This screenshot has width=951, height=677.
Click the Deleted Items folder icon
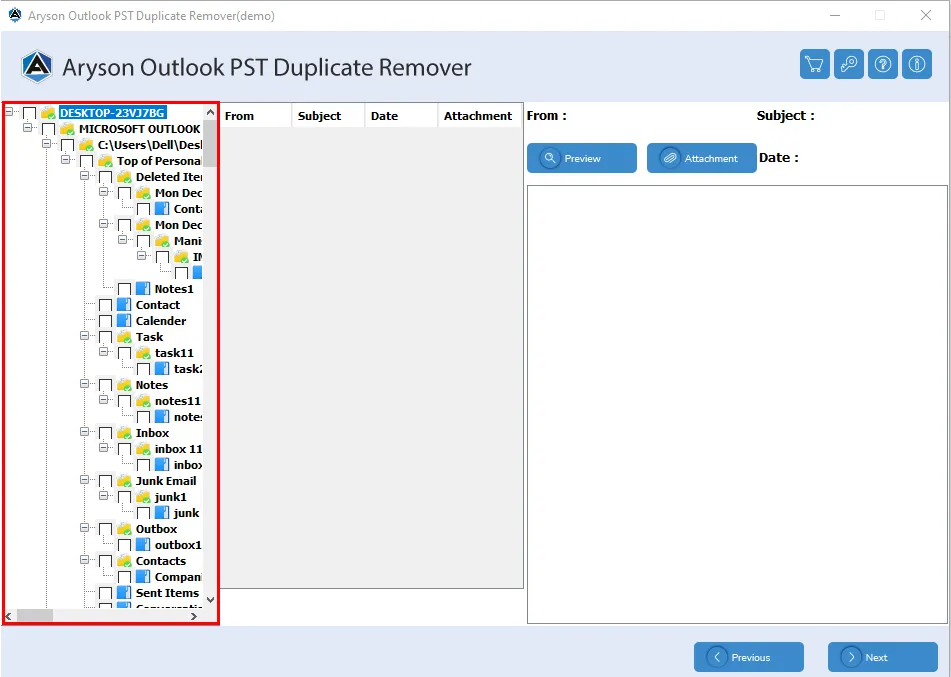click(124, 177)
